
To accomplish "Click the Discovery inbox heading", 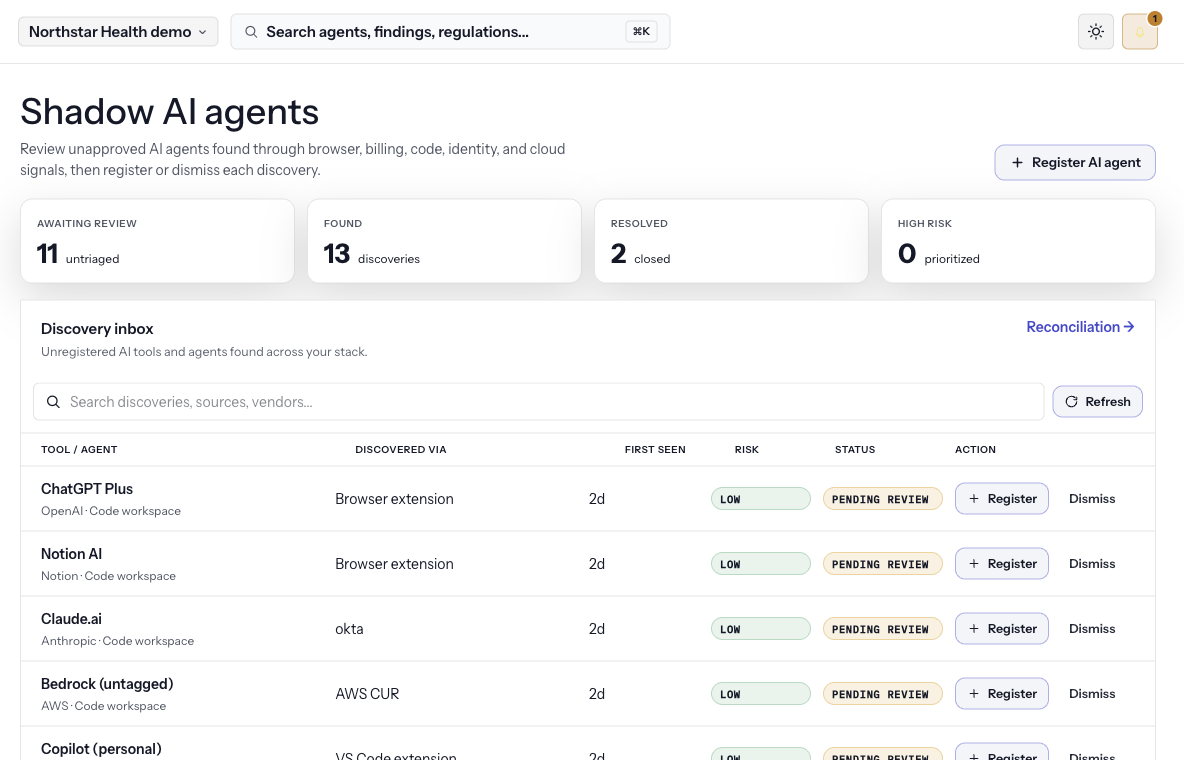I will (97, 329).
